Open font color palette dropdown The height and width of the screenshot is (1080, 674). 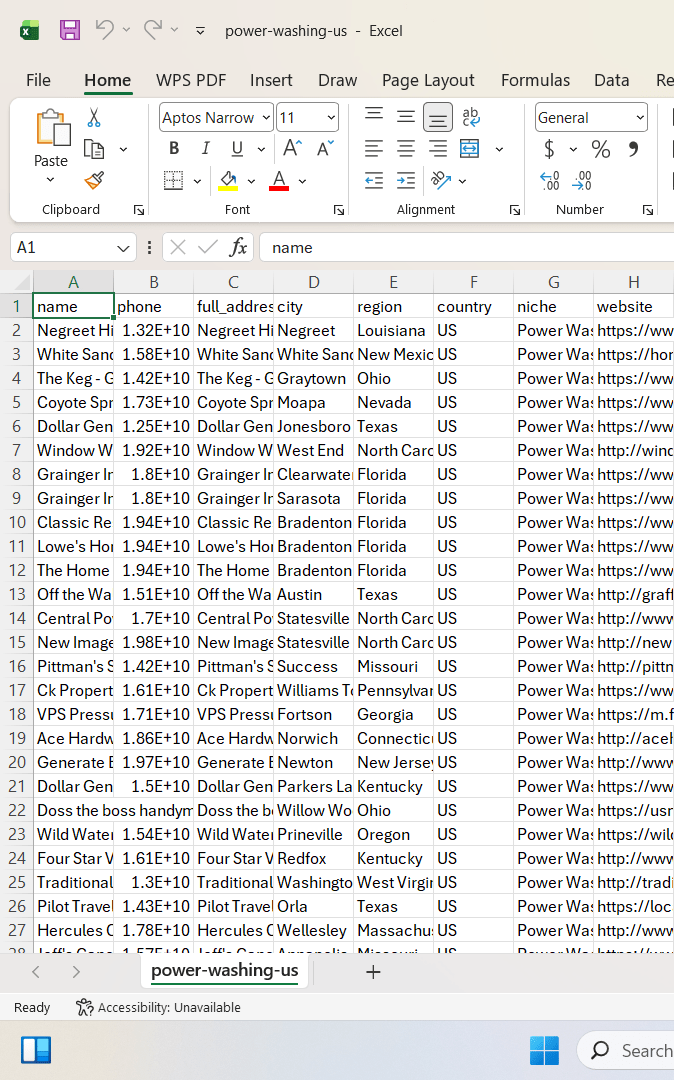302,181
